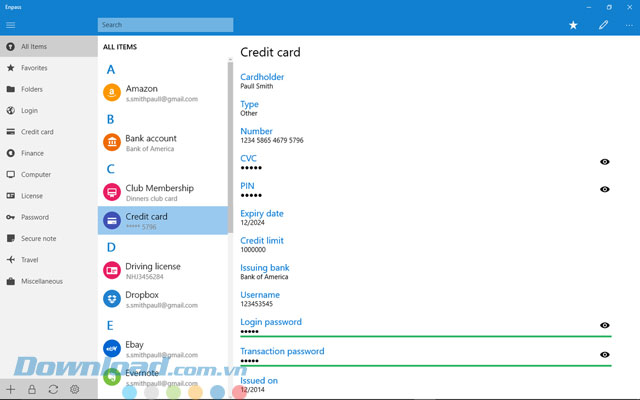
Task: Open License category
Action: (x=49, y=196)
